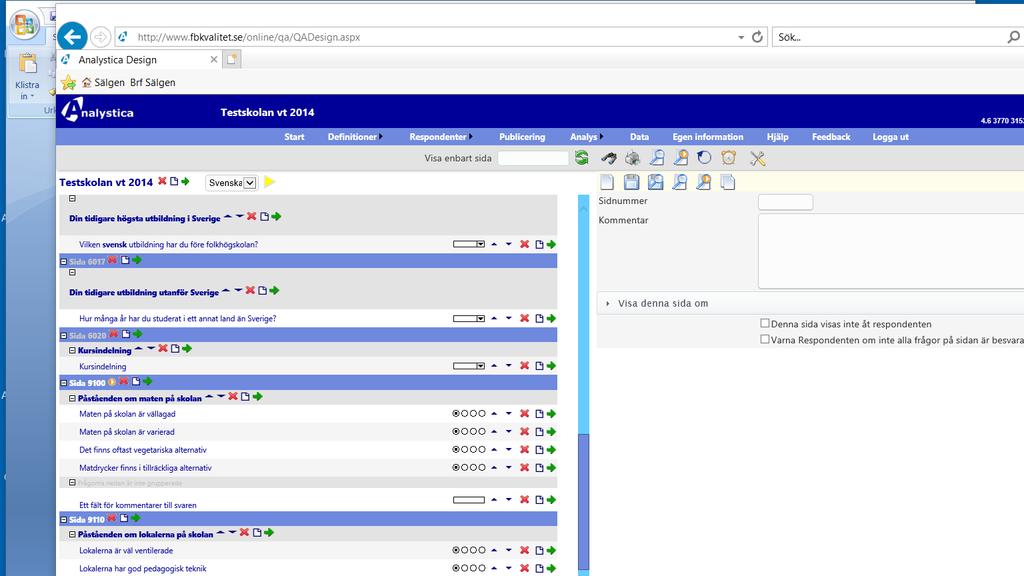Screen dimensions: 1024x576
Task: Click the floppy disk save icon
Action: (632, 182)
